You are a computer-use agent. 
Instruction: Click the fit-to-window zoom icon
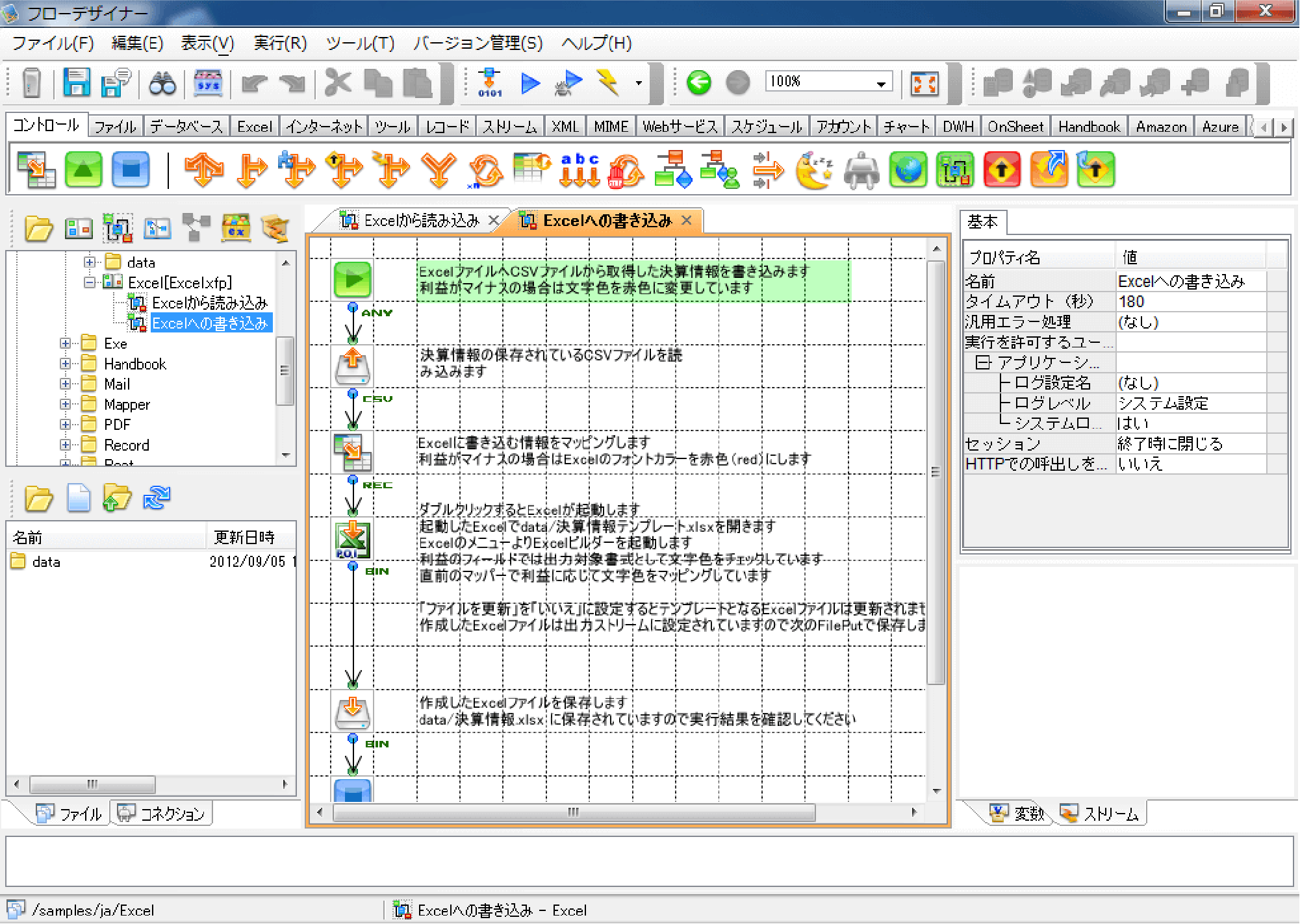925,82
